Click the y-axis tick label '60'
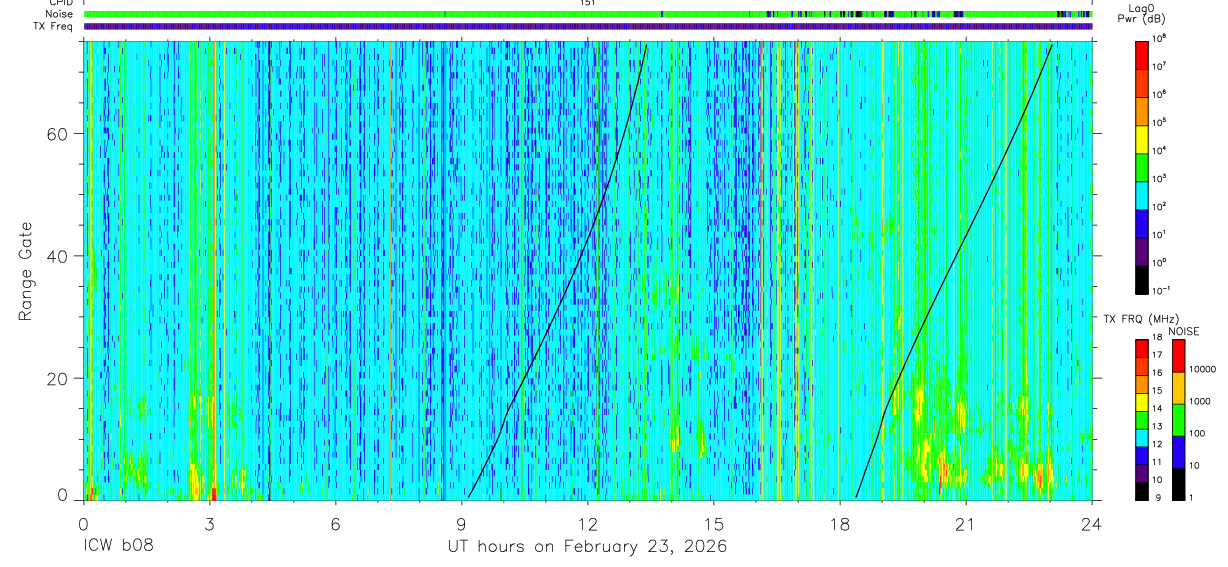 coord(58,134)
